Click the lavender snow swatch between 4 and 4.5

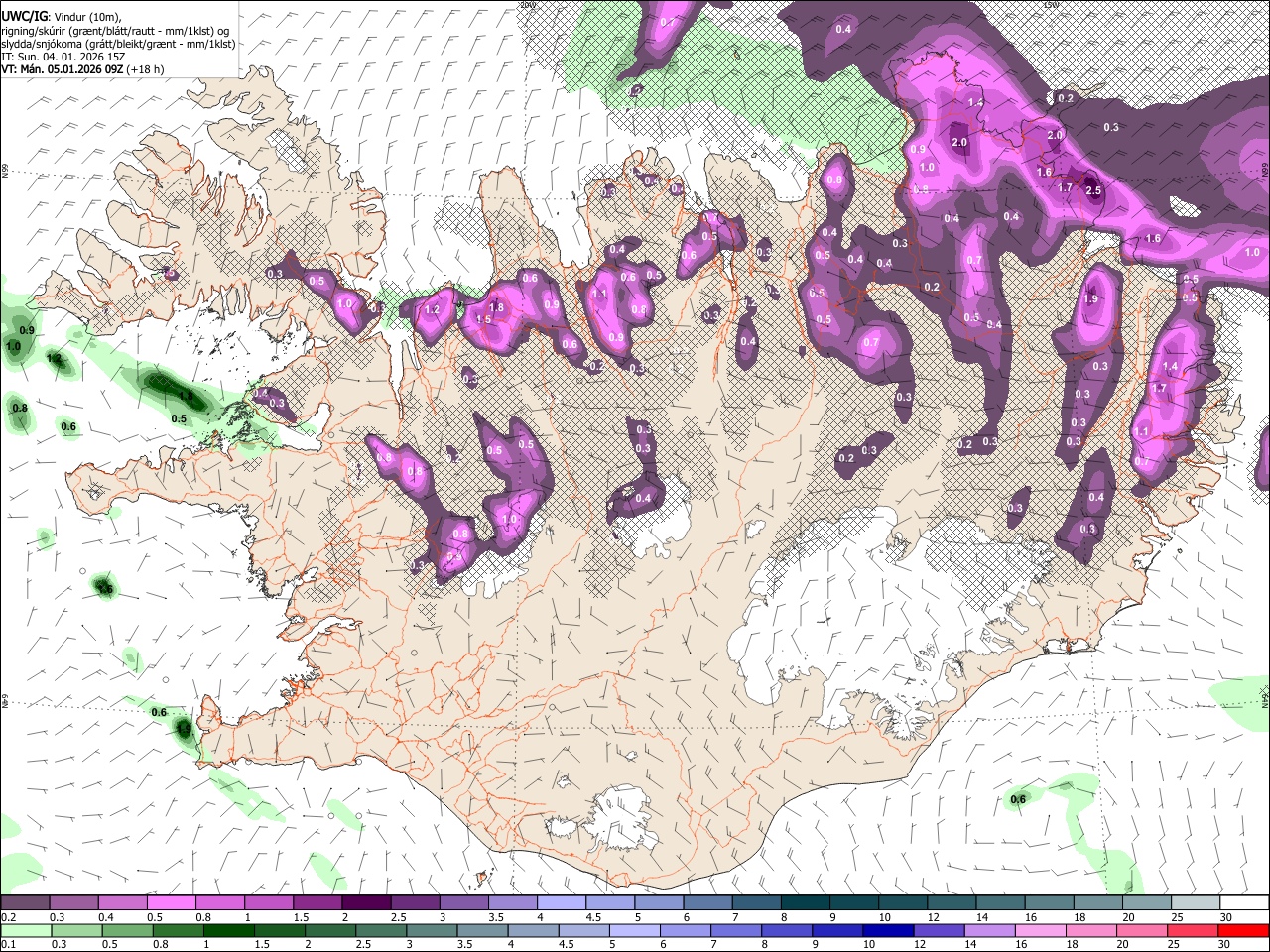tap(561, 903)
